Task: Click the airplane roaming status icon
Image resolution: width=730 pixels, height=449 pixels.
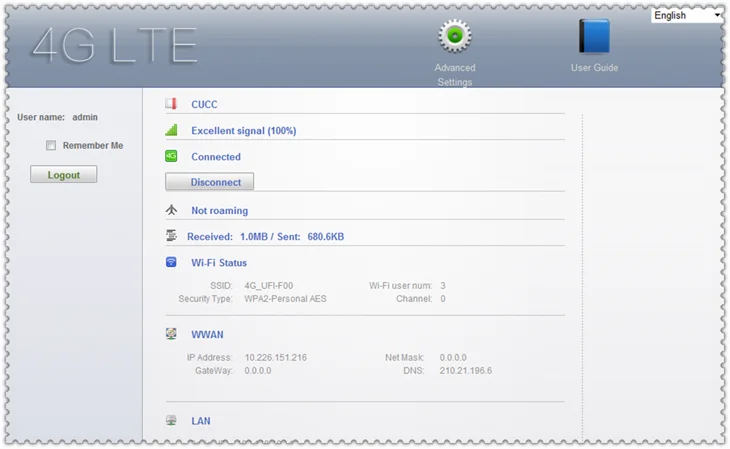Action: point(171,210)
